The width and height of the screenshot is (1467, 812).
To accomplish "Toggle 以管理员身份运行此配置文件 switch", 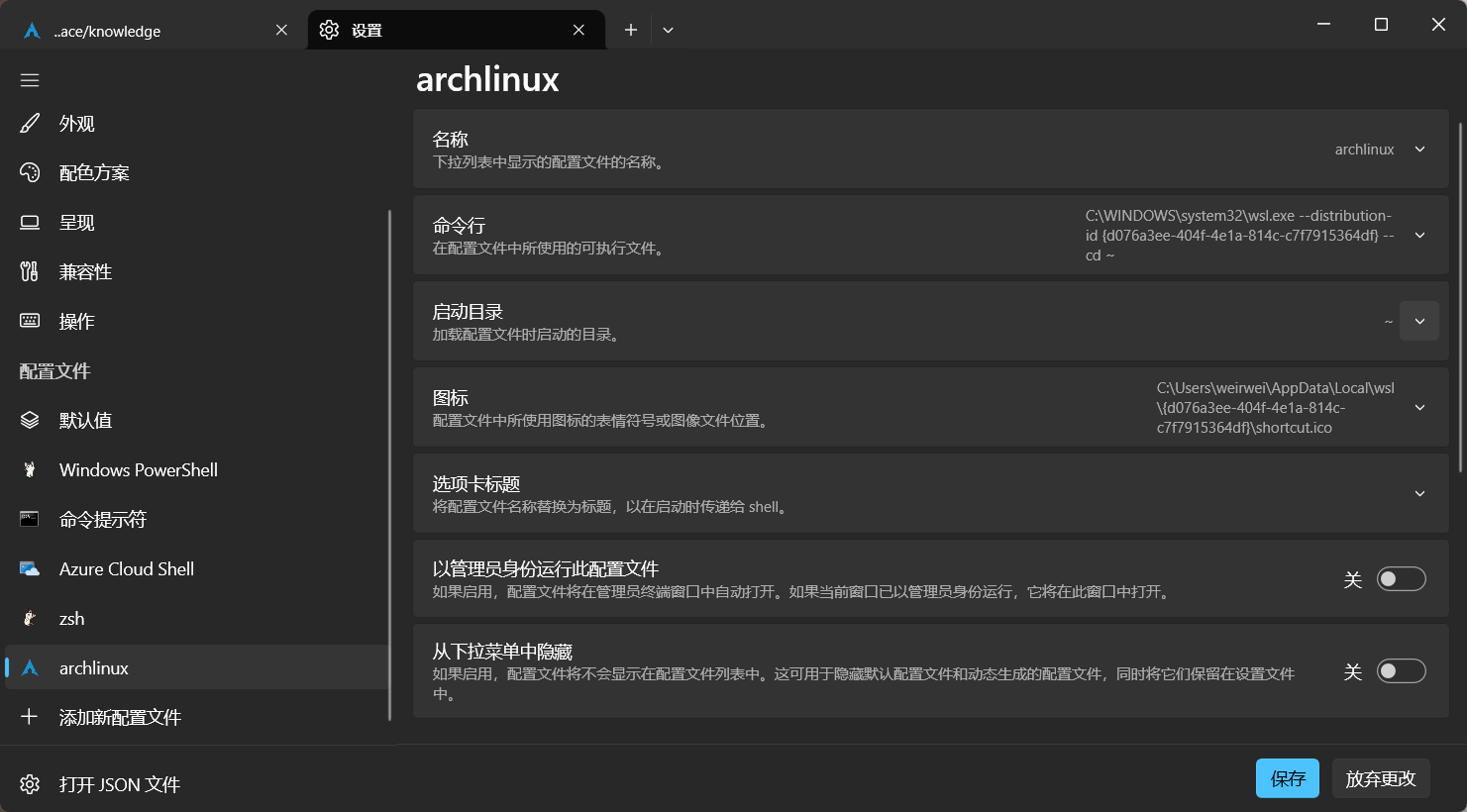I will tap(1401, 579).
